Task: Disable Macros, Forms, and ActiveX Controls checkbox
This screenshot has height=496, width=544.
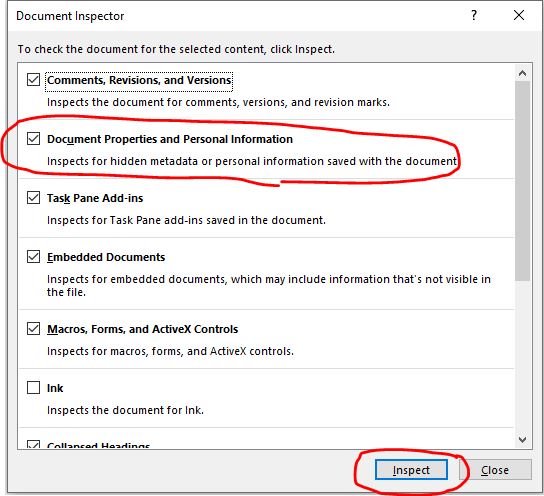Action: pos(33,328)
